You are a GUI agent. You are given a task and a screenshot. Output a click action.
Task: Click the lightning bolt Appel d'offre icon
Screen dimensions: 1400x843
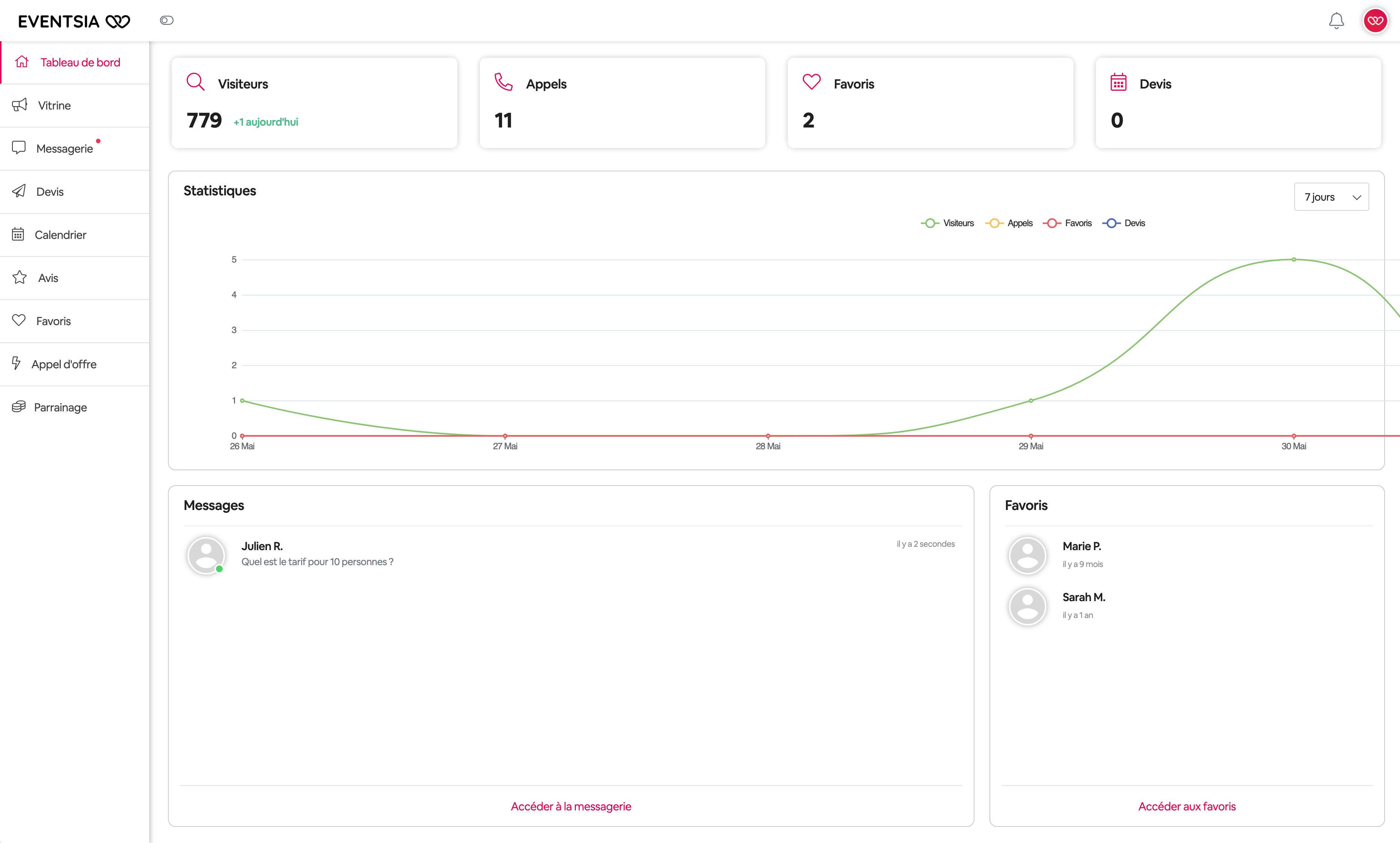point(16,363)
